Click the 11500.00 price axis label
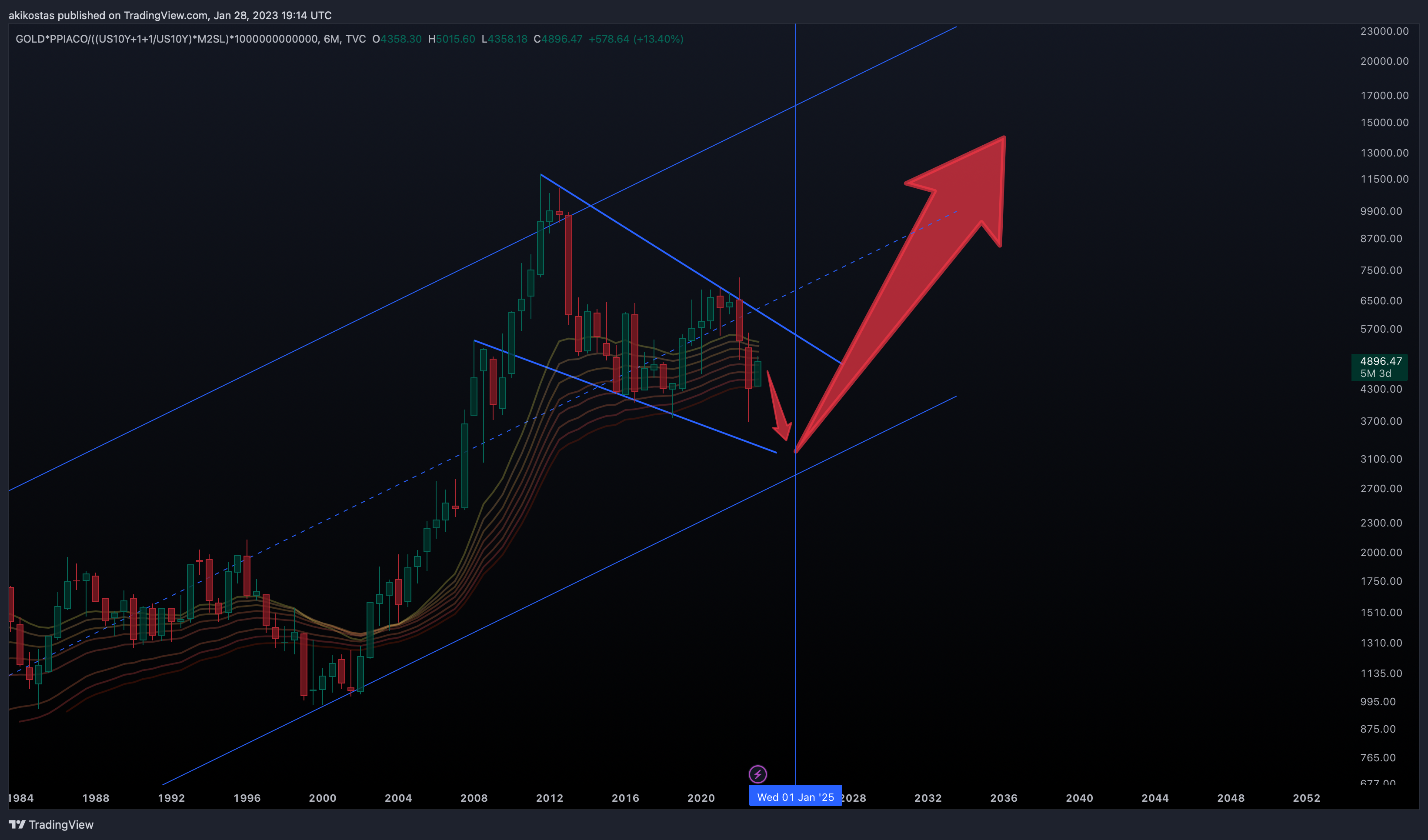 (1385, 179)
